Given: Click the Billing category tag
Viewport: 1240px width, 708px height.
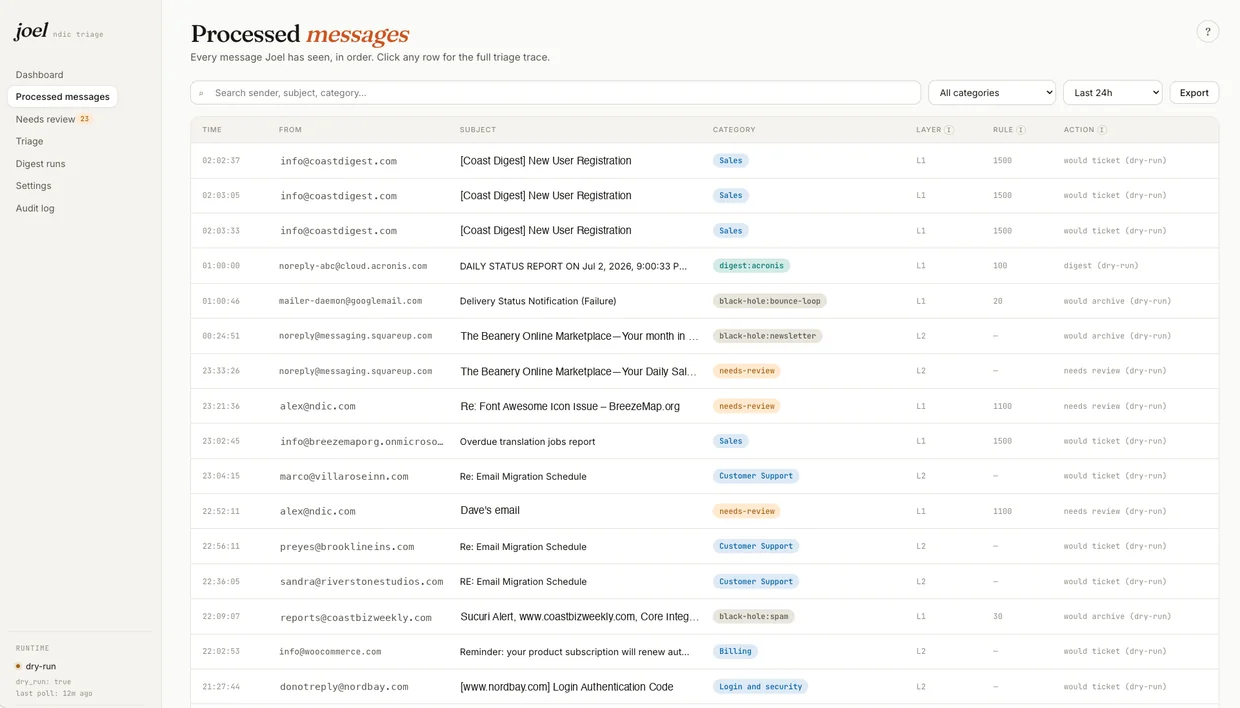Looking at the screenshot, I should (x=735, y=652).
